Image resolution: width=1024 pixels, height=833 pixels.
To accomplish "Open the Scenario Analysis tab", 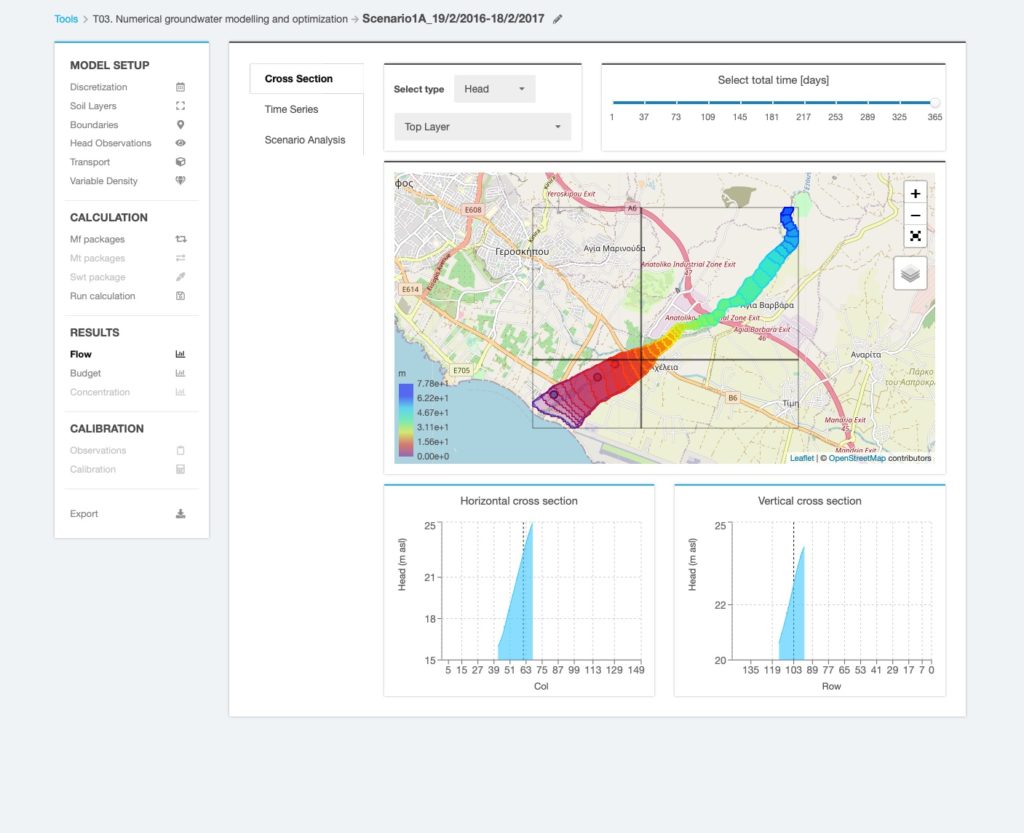I will 305,139.
